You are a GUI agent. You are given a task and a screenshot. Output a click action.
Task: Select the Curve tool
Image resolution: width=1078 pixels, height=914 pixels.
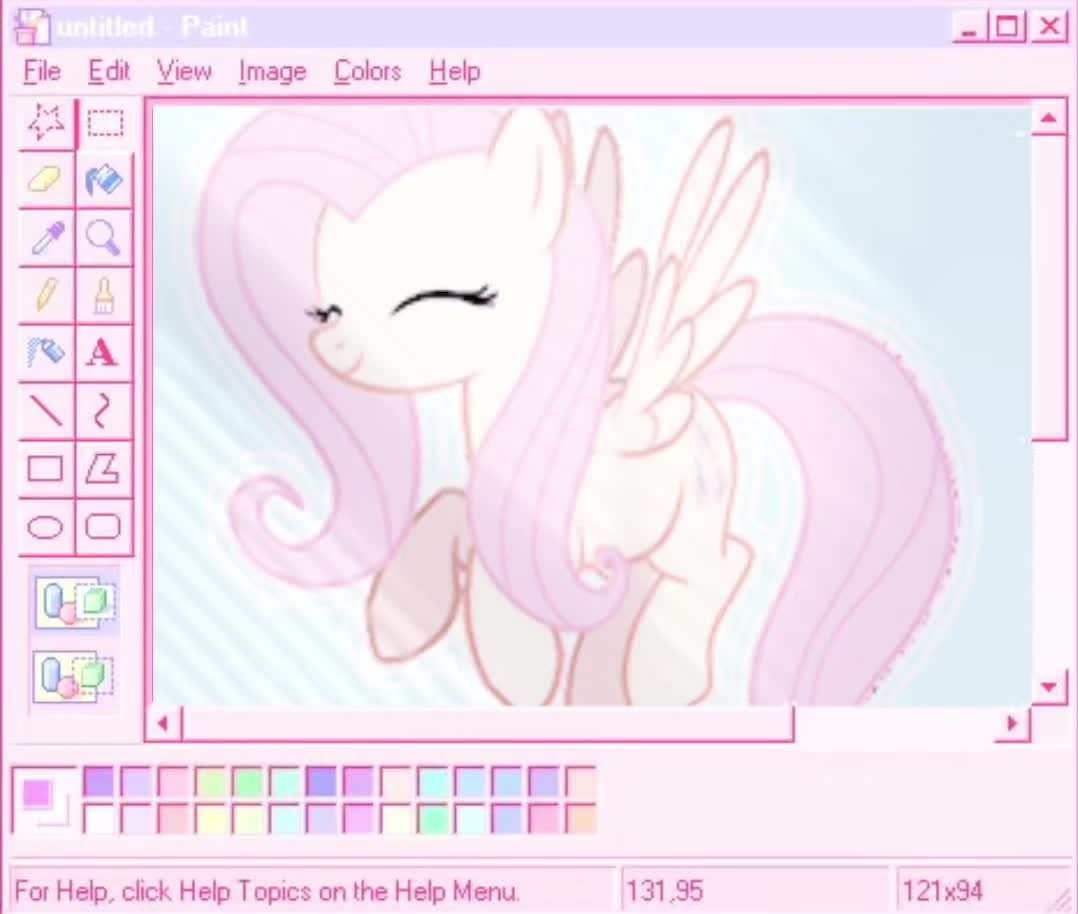point(104,411)
